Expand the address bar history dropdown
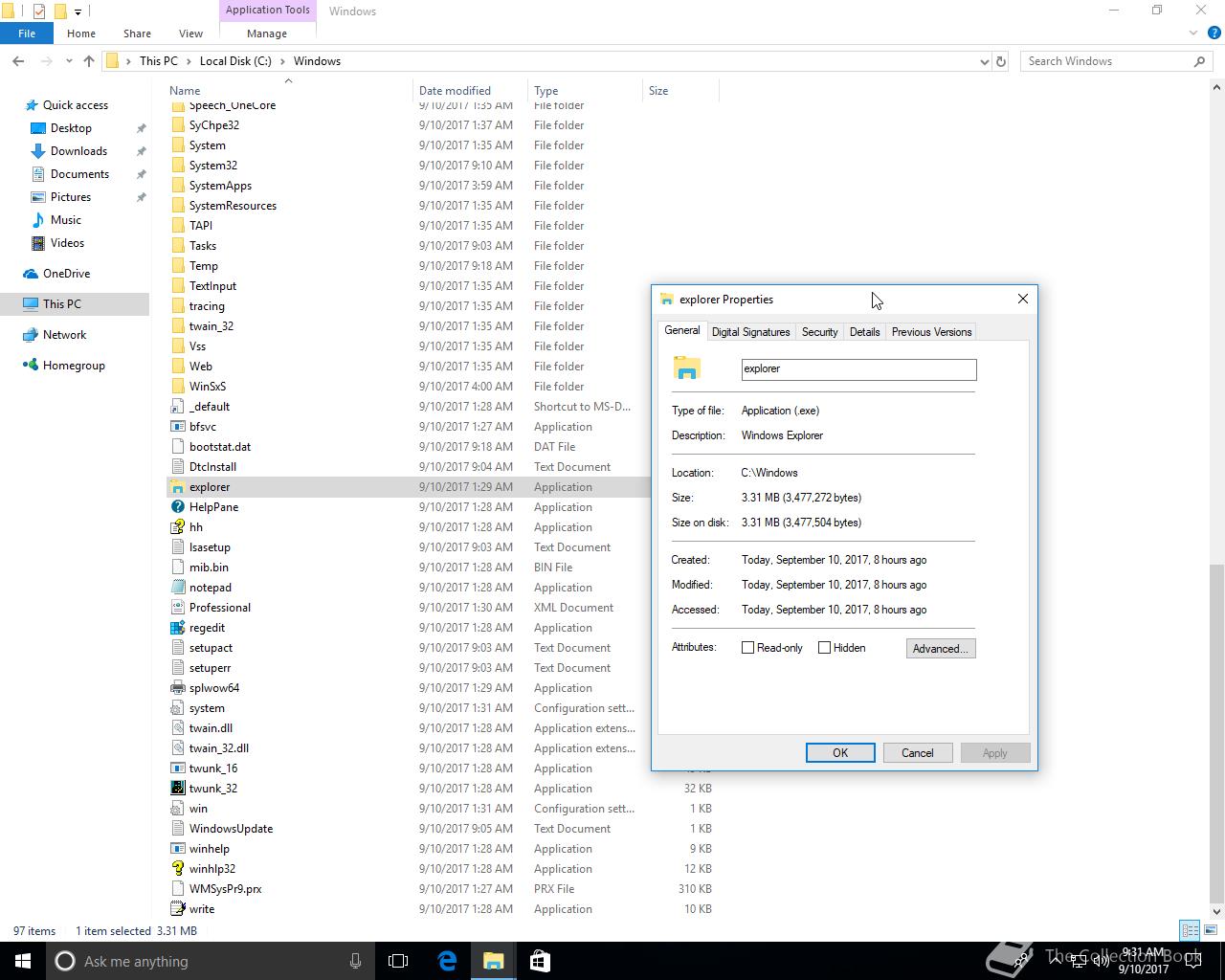The width and height of the screenshot is (1225, 980). pyautogui.click(x=984, y=61)
